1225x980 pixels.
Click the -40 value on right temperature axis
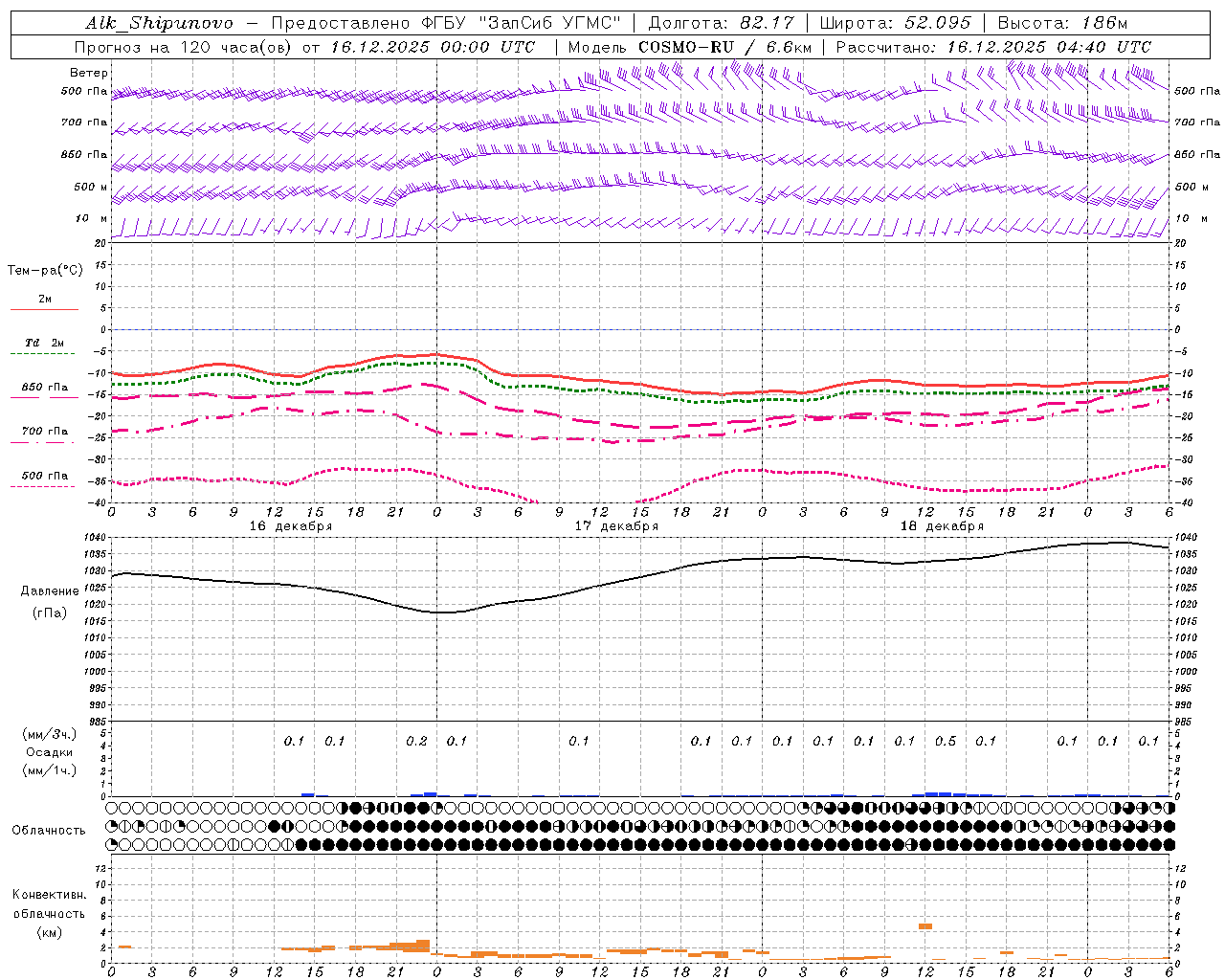tap(1185, 503)
